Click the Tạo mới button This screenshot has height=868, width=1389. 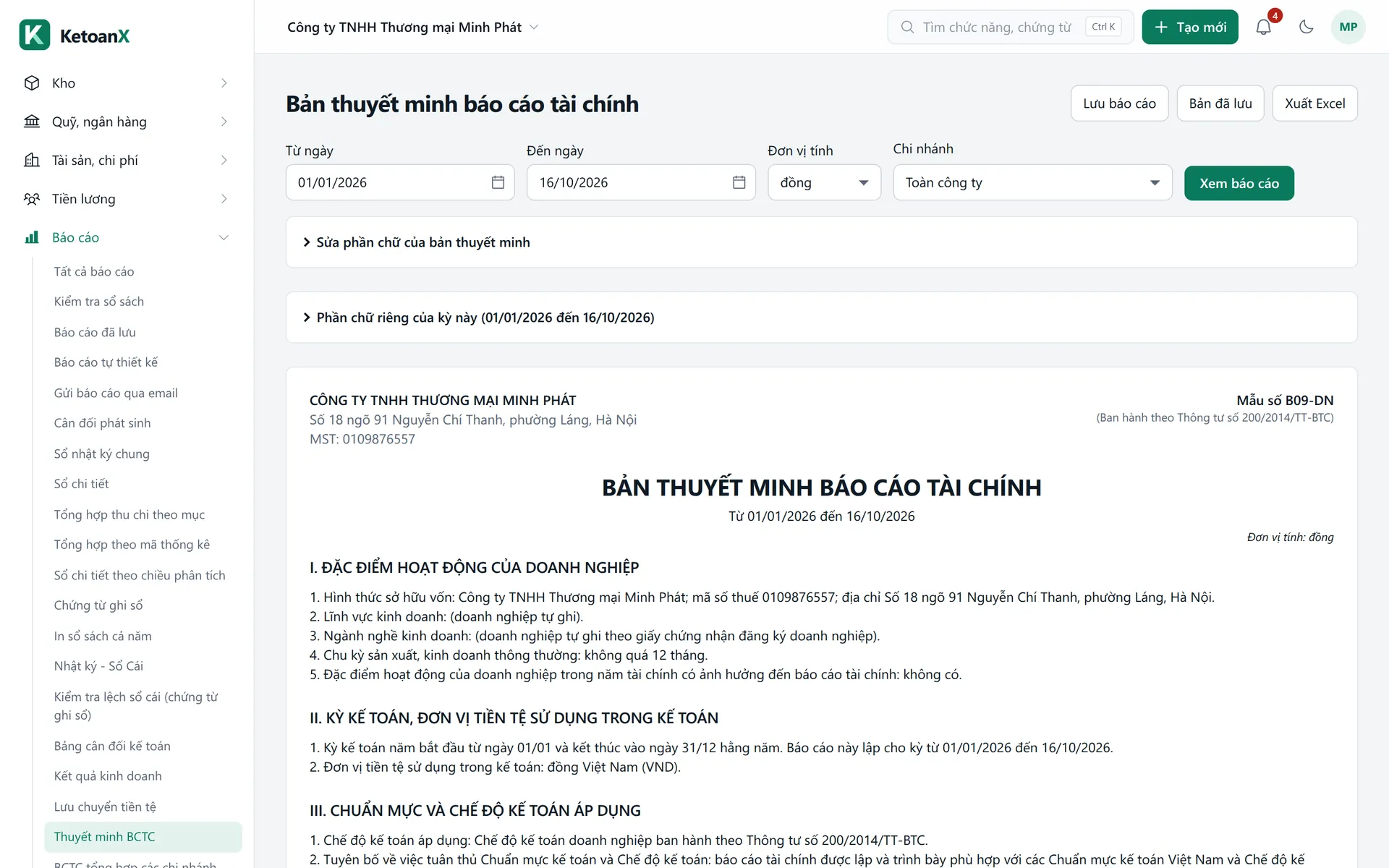click(x=1190, y=27)
